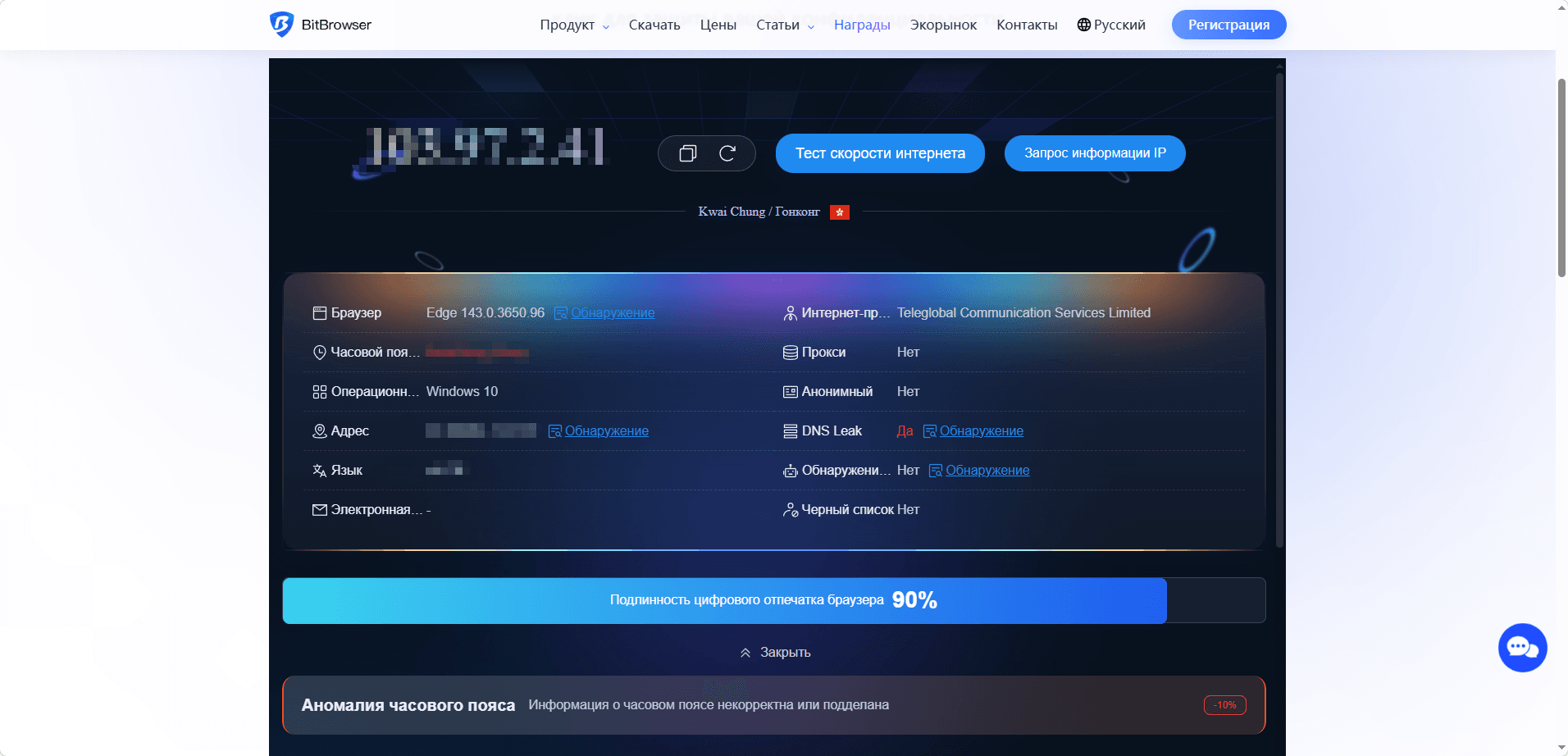Open the Экорынок menu item

[943, 25]
